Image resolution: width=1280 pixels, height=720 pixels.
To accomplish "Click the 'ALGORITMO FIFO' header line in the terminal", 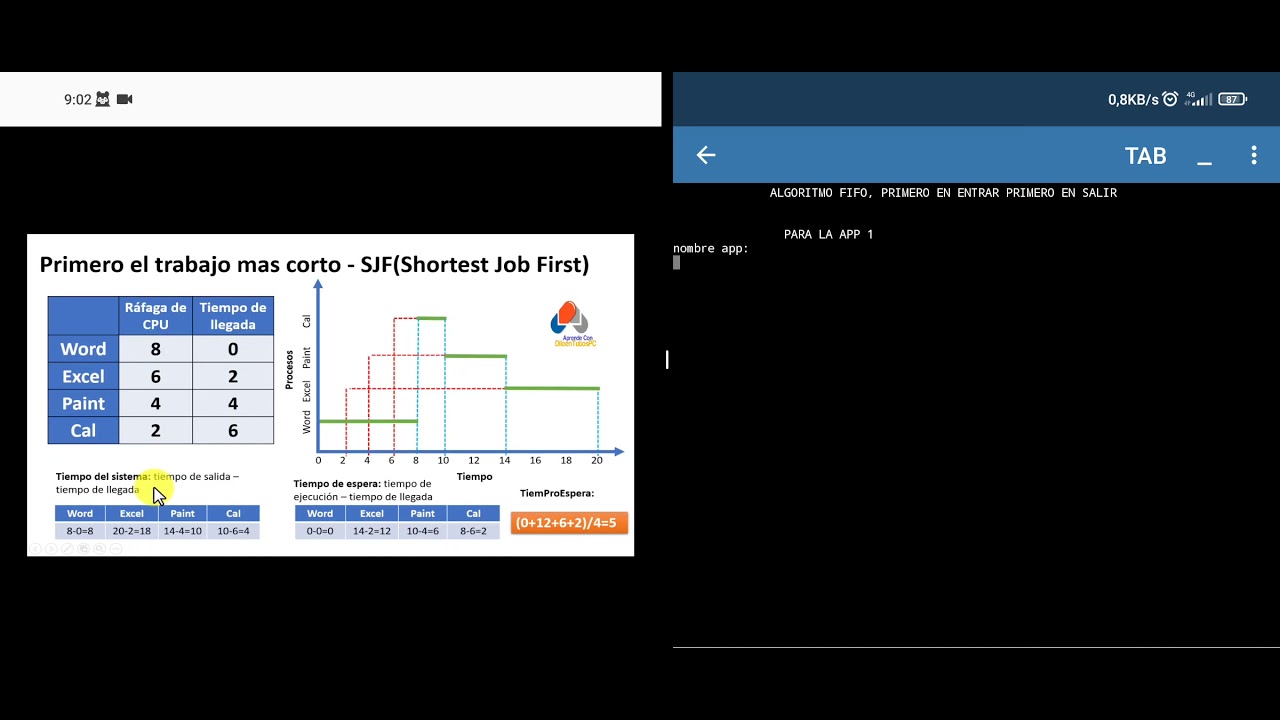I will point(943,192).
